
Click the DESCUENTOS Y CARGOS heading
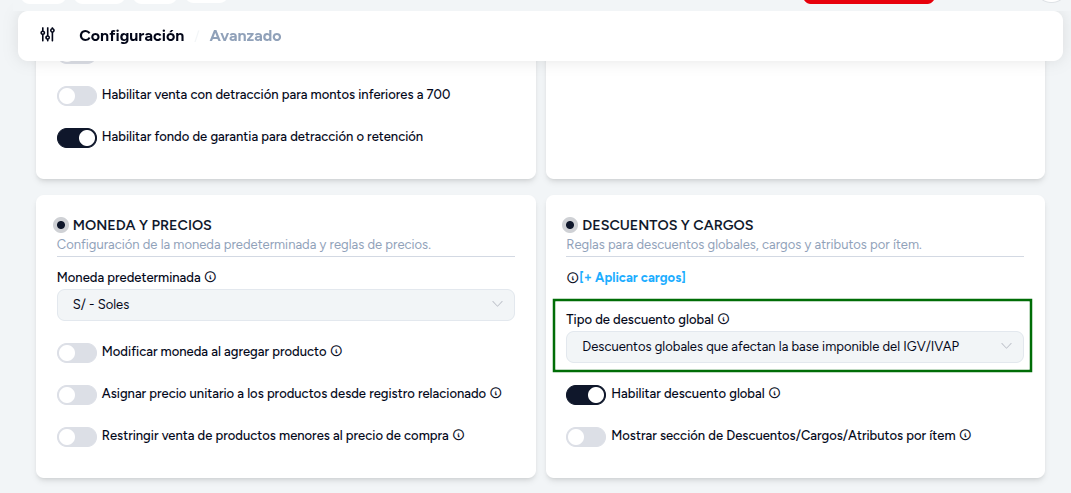tap(667, 225)
